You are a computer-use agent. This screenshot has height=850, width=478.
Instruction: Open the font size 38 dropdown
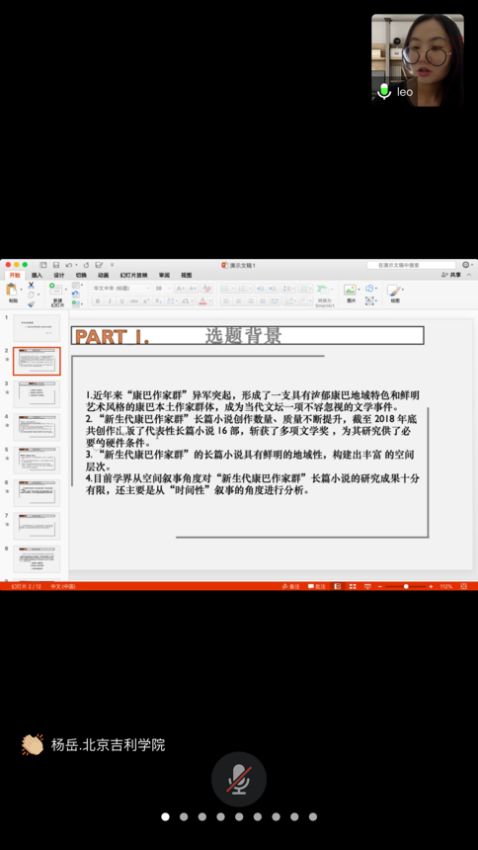click(163, 288)
